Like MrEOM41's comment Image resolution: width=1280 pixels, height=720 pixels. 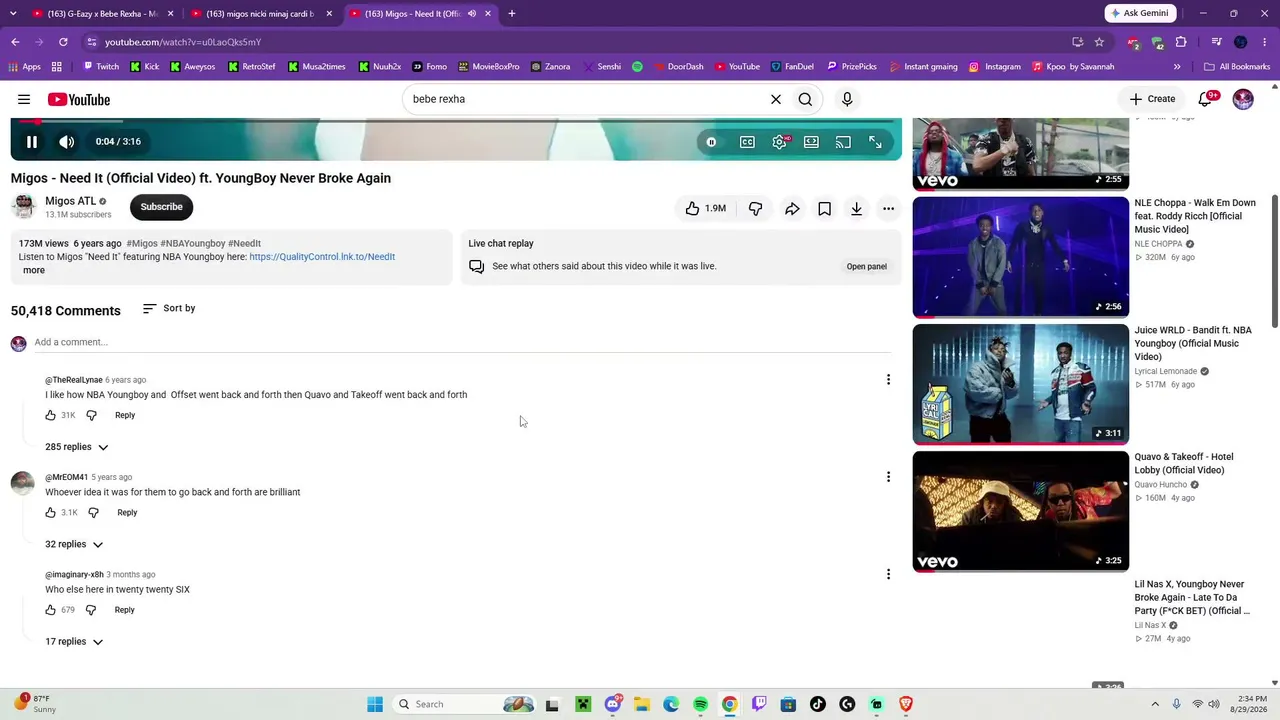51,512
